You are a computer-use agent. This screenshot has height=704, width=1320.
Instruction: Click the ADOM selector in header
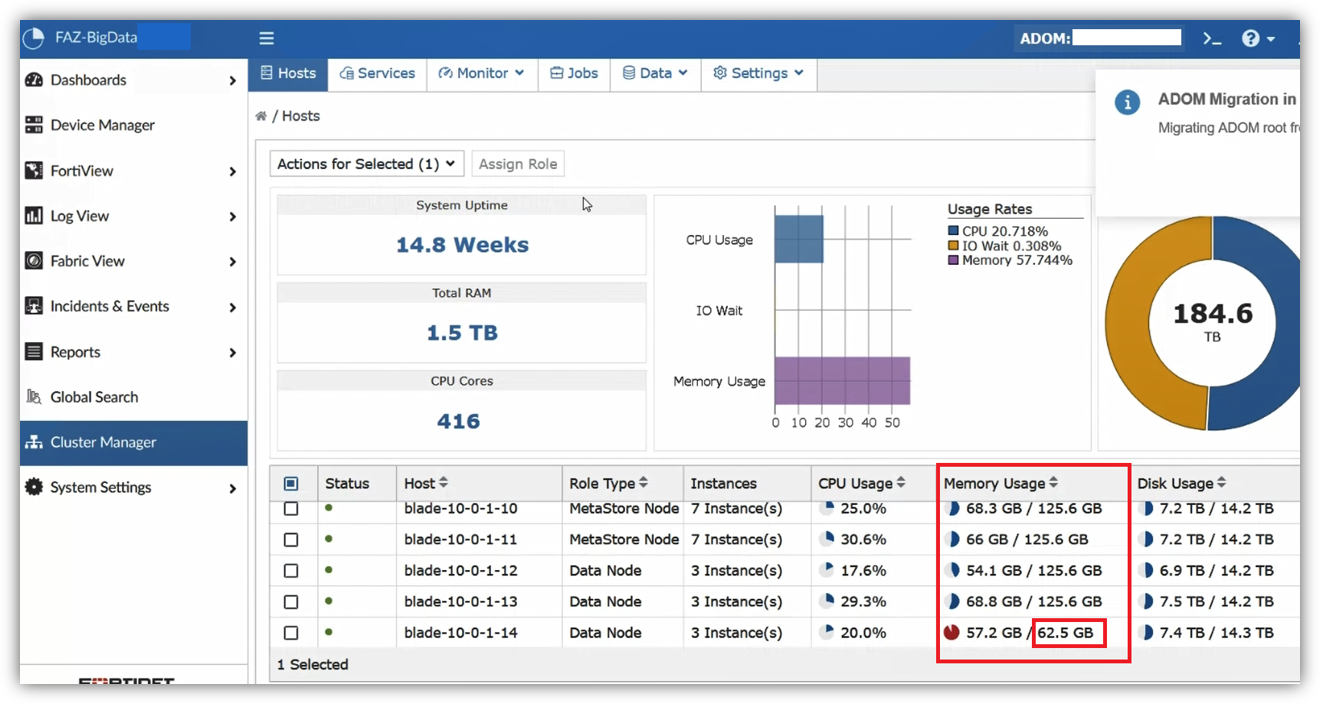pyautogui.click(x=1100, y=39)
